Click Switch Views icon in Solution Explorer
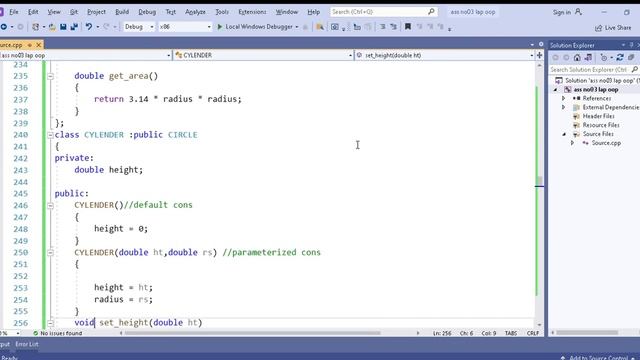 pos(588,58)
